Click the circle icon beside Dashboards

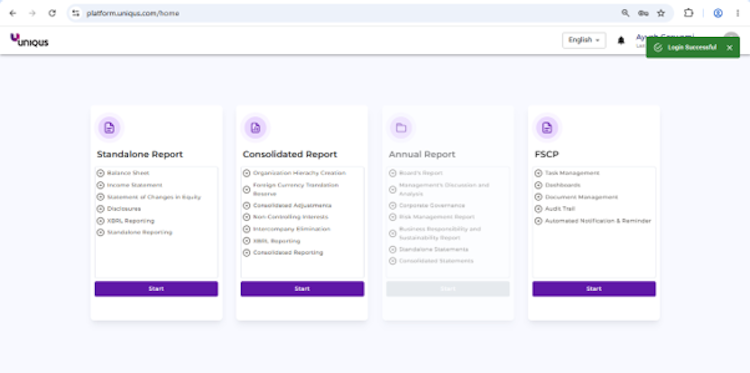(x=538, y=185)
